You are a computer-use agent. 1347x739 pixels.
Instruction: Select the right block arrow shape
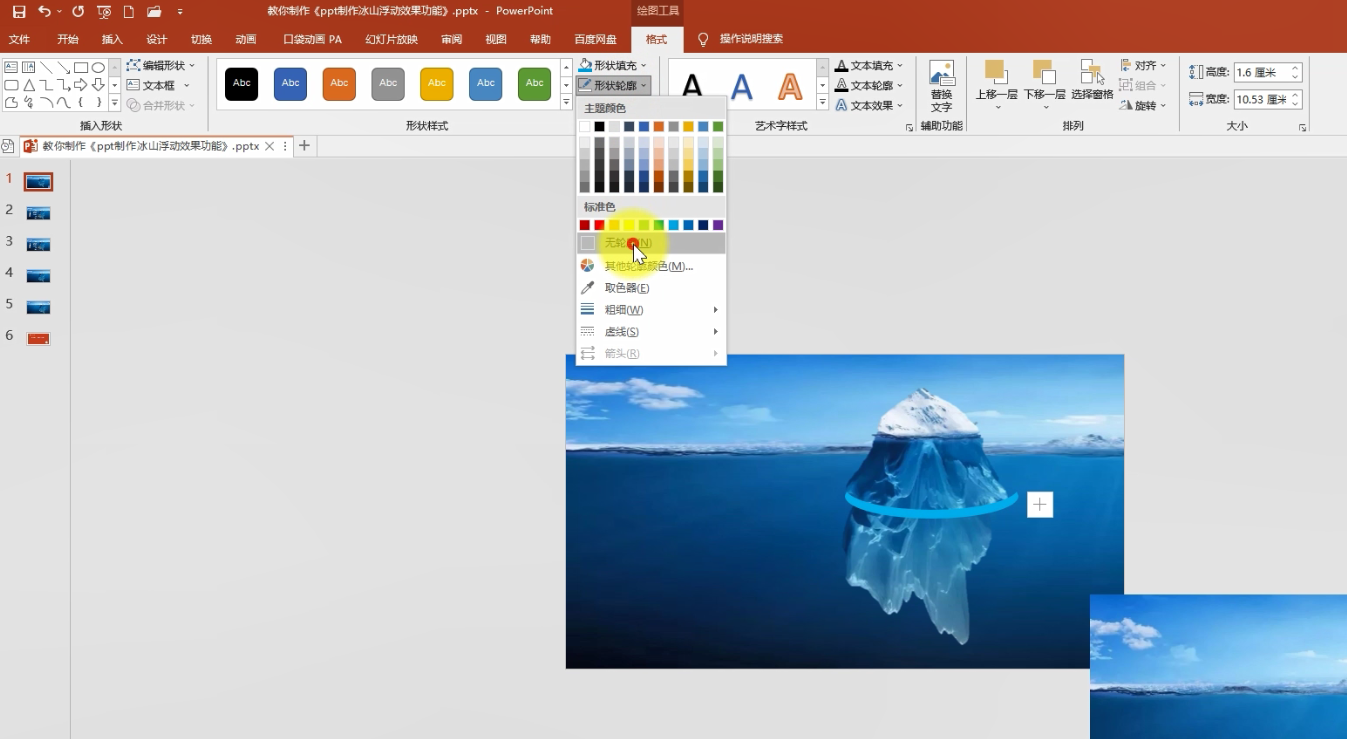[81, 85]
